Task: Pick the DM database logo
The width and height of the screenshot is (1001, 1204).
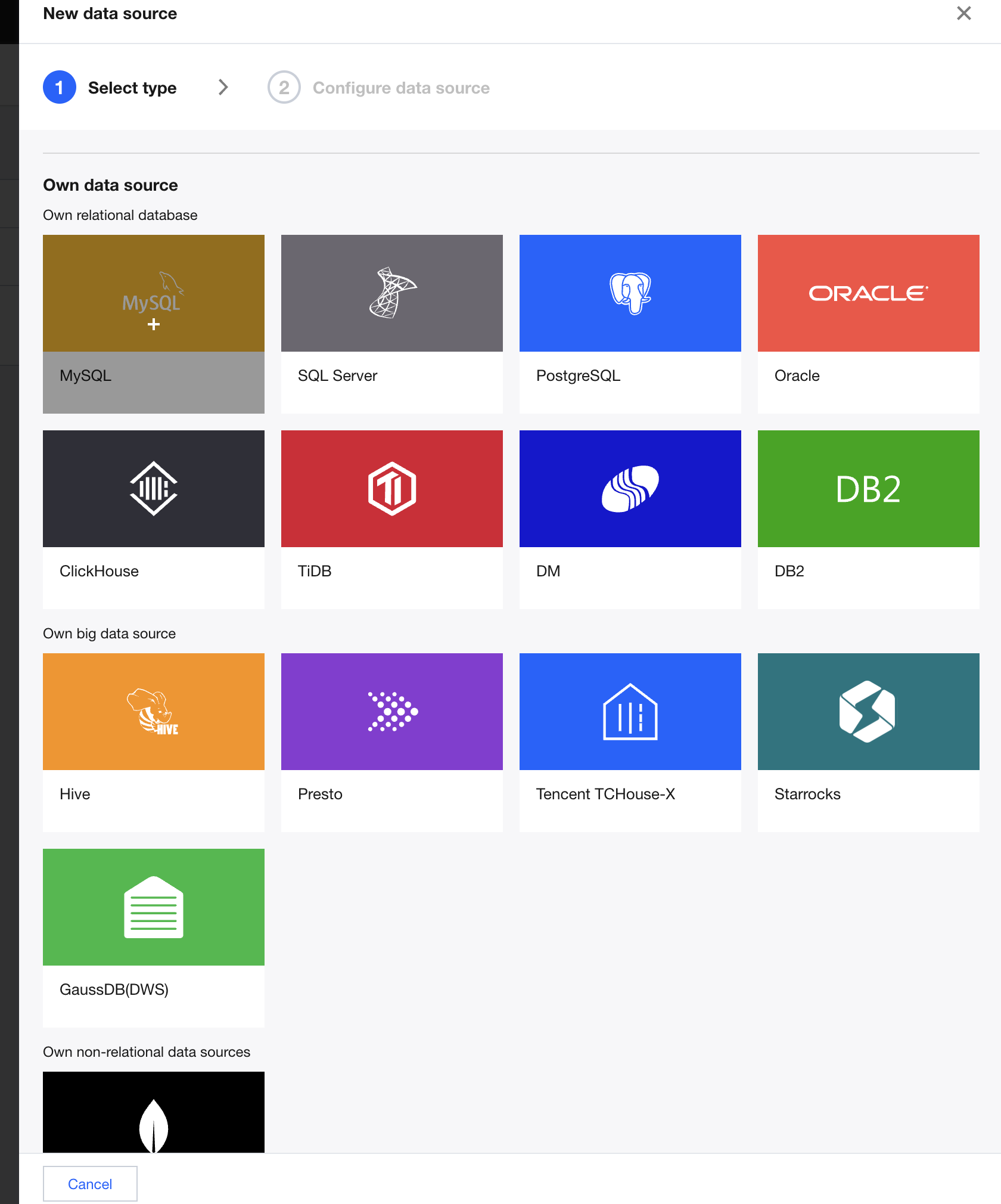Action: click(630, 489)
